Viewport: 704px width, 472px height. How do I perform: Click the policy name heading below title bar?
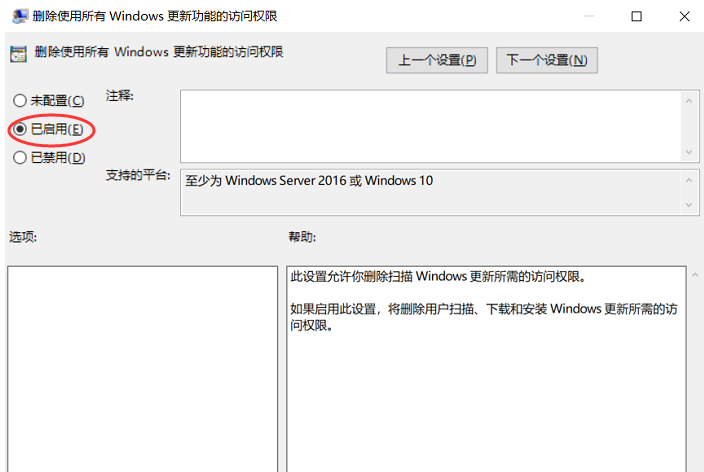click(159, 52)
